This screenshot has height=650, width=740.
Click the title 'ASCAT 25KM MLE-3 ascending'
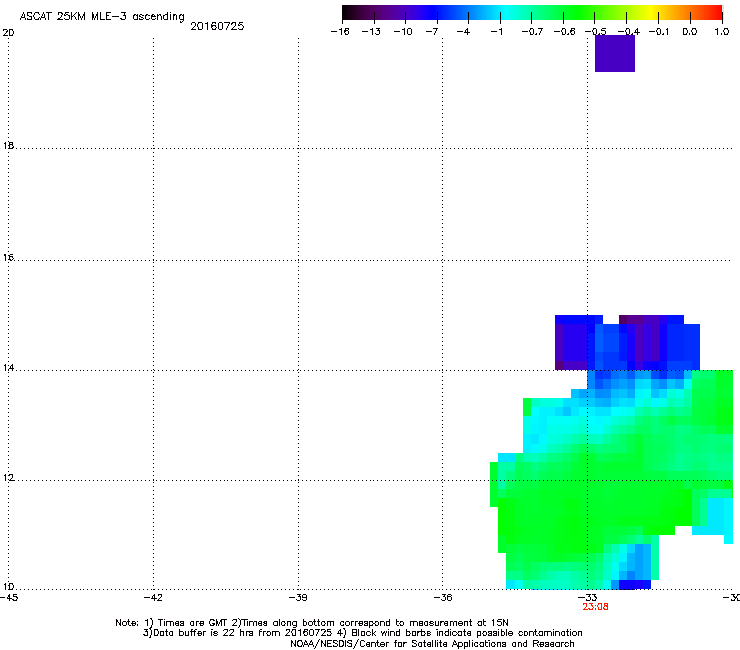(x=102, y=17)
